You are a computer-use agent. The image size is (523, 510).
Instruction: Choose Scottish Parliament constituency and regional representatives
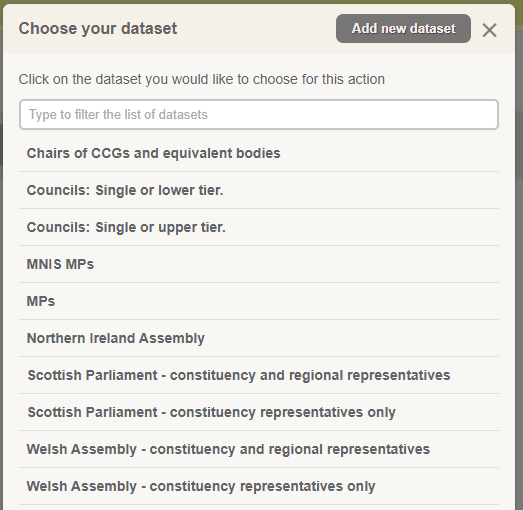pyautogui.click(x=259, y=375)
